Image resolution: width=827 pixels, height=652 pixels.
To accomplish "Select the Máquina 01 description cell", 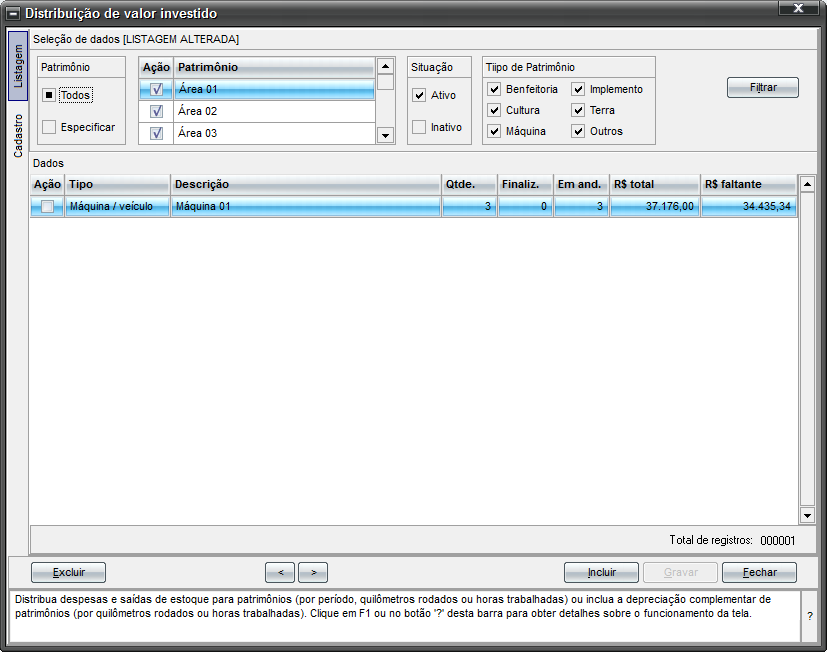I will point(306,206).
